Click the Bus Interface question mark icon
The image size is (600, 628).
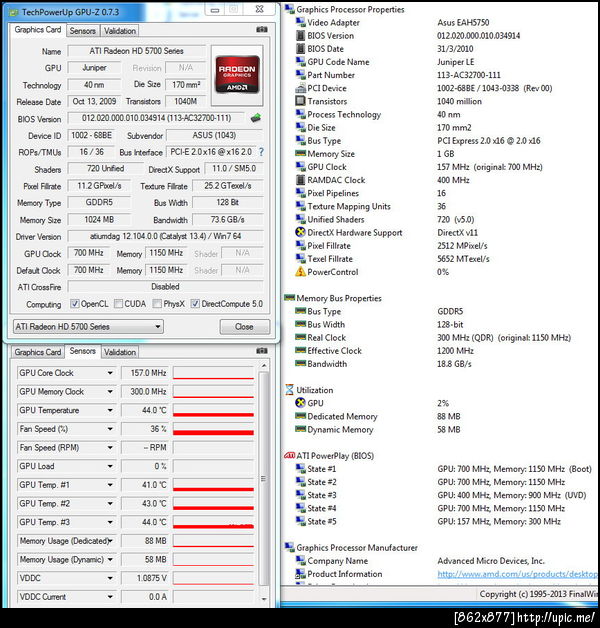point(261,152)
